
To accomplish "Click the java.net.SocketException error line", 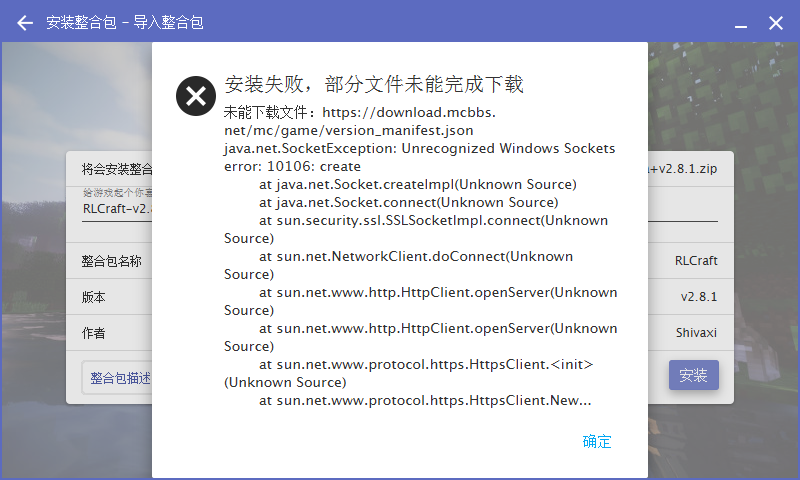I will (419, 148).
